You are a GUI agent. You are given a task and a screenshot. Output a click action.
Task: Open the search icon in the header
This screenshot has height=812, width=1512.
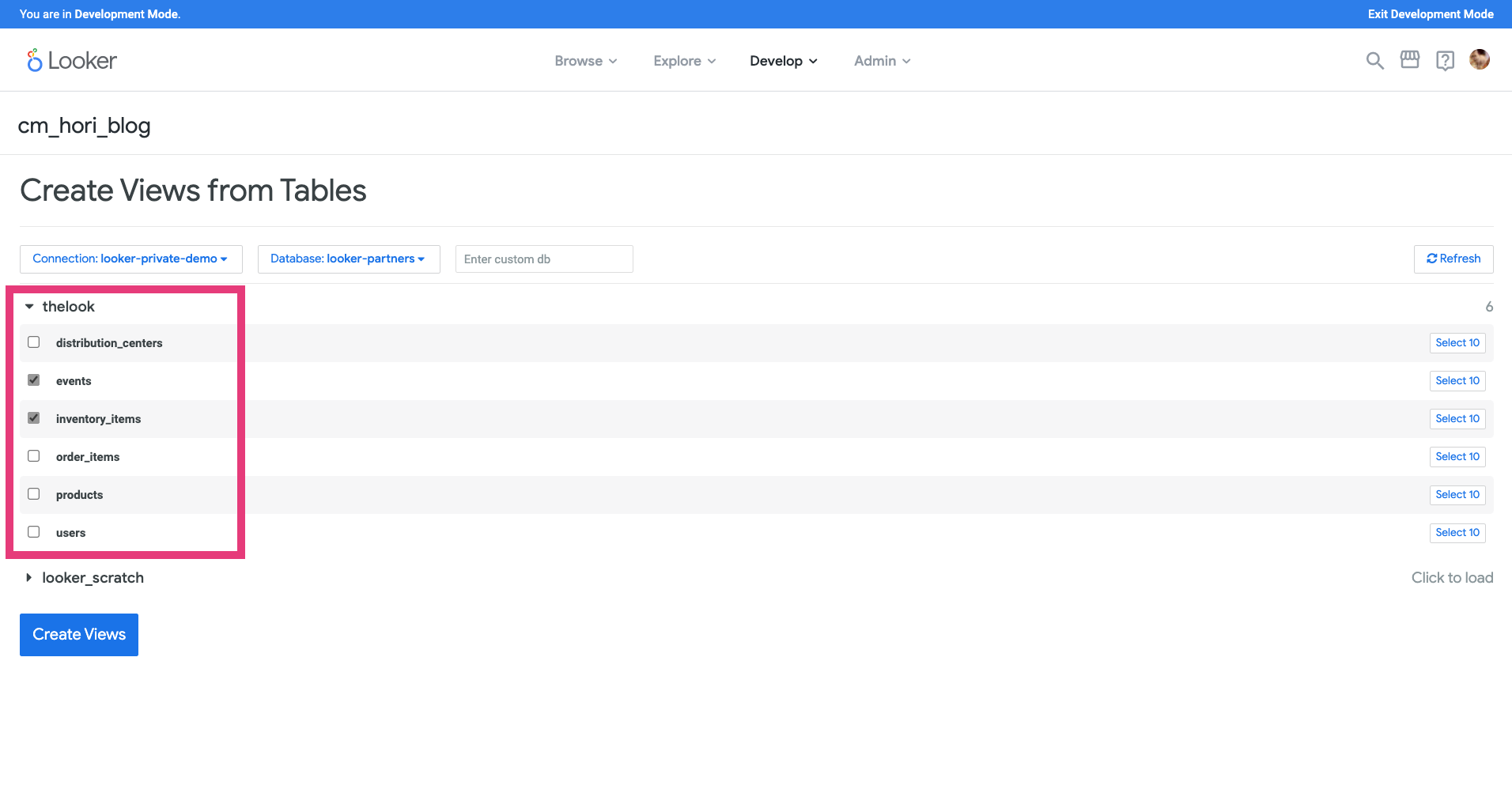[x=1374, y=60]
